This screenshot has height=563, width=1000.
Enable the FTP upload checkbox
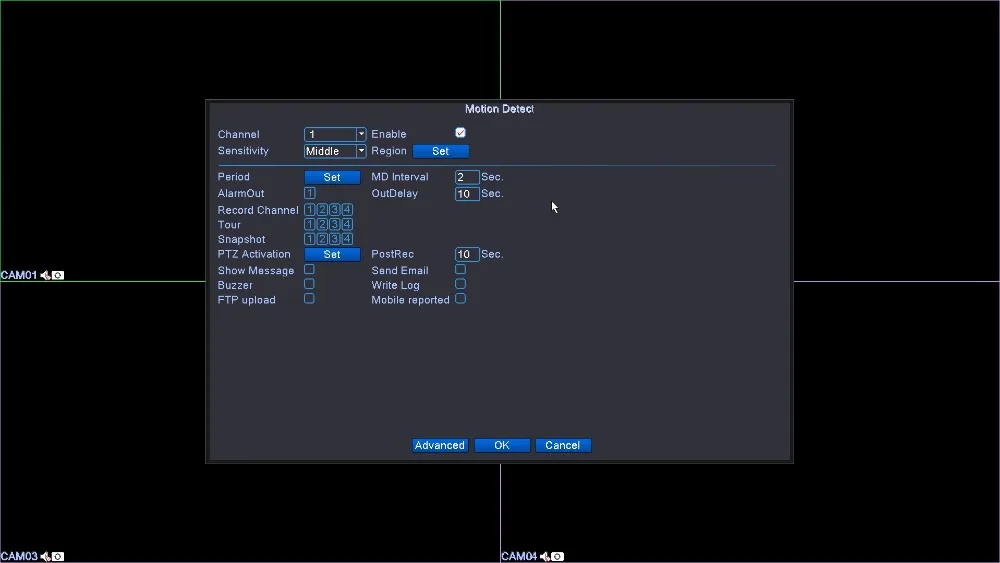[309, 299]
